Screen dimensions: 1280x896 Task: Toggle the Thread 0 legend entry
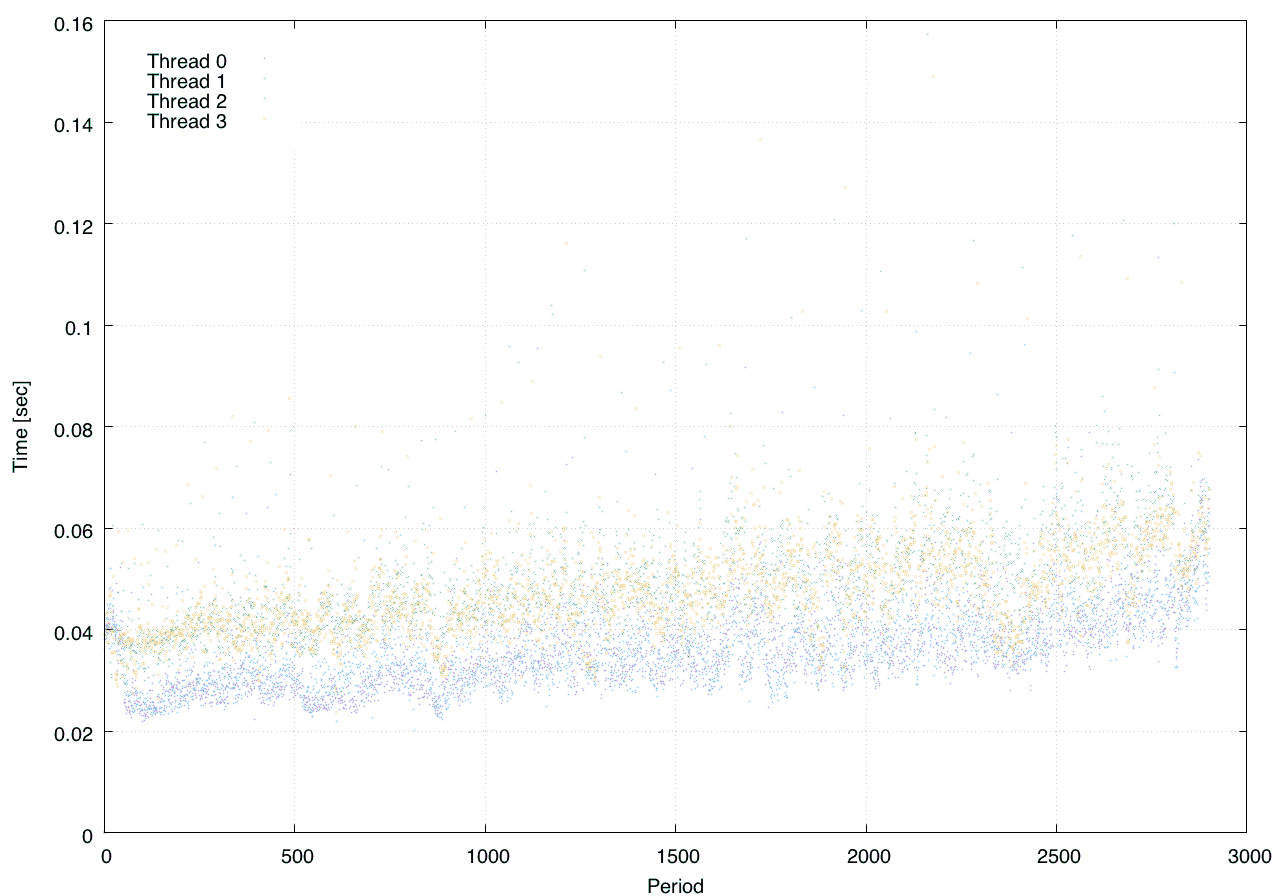pos(186,61)
